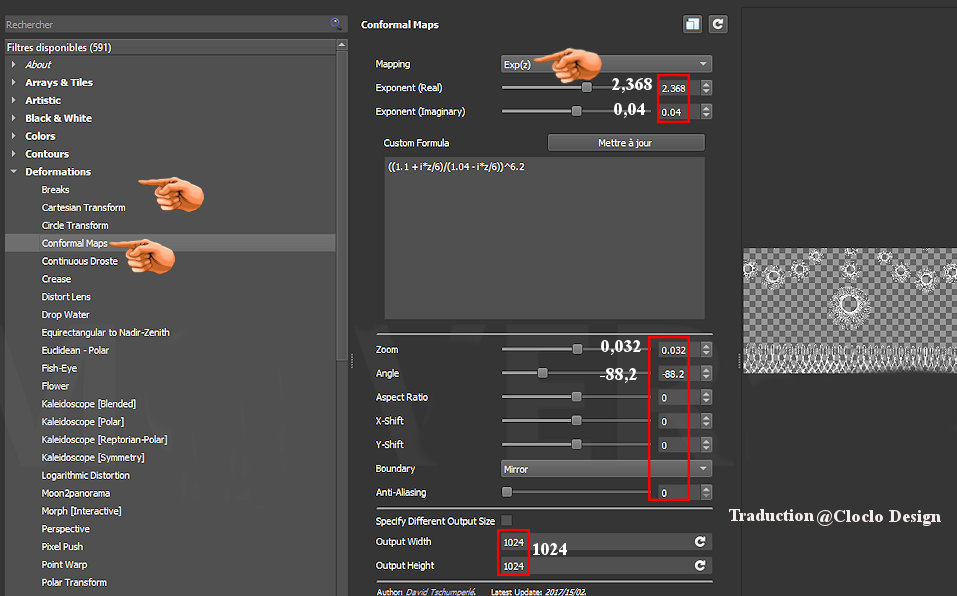Collapse the Deformations category
Image resolution: width=957 pixels, height=596 pixels.
click(13, 171)
